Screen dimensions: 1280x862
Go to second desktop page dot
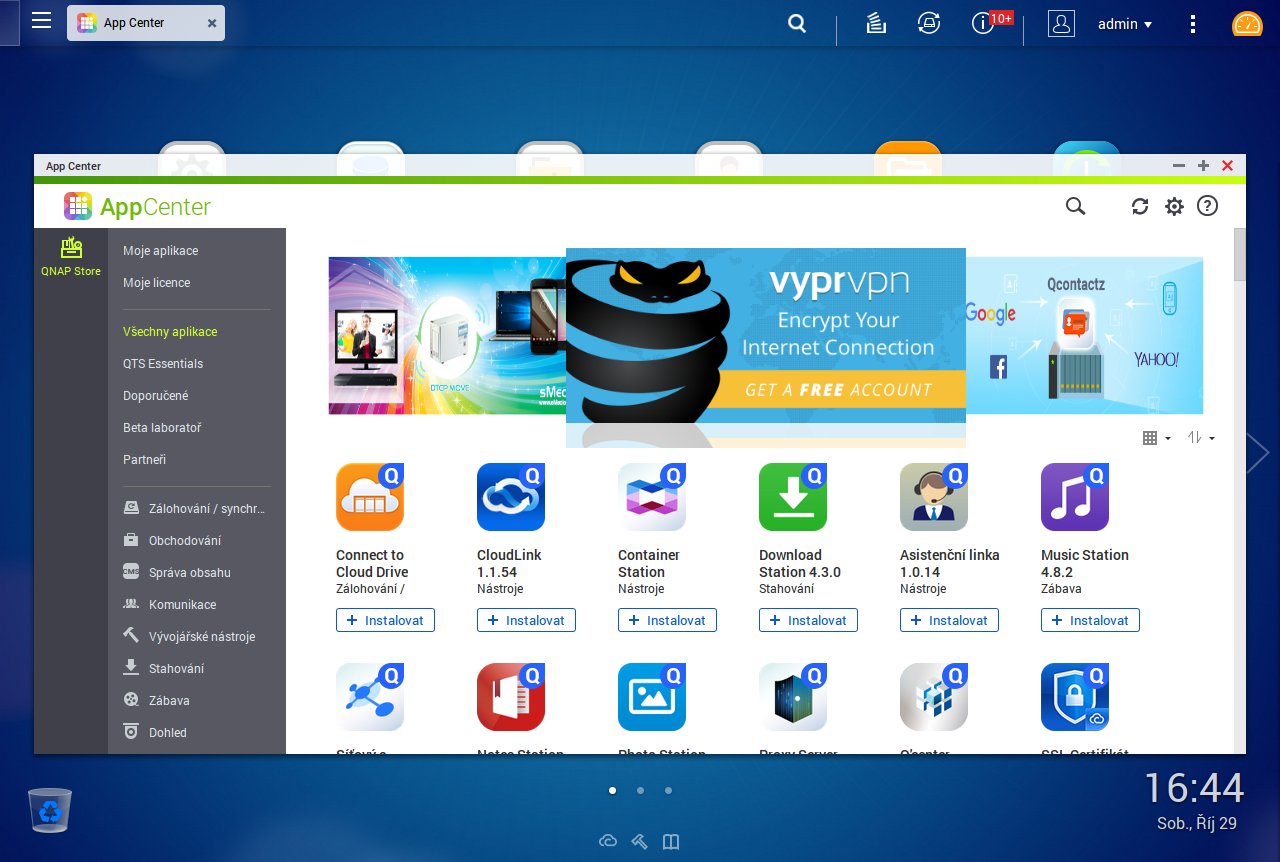point(640,790)
